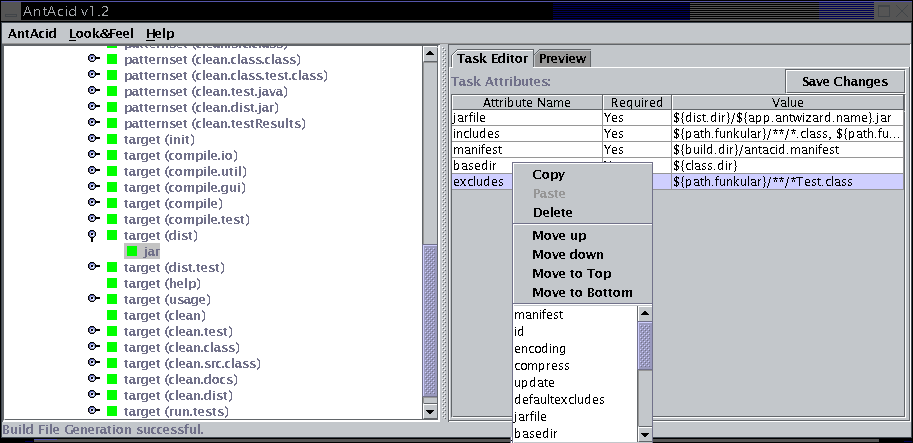Click the green icon beside target (init)
This screenshot has height=443, width=913.
point(112,140)
